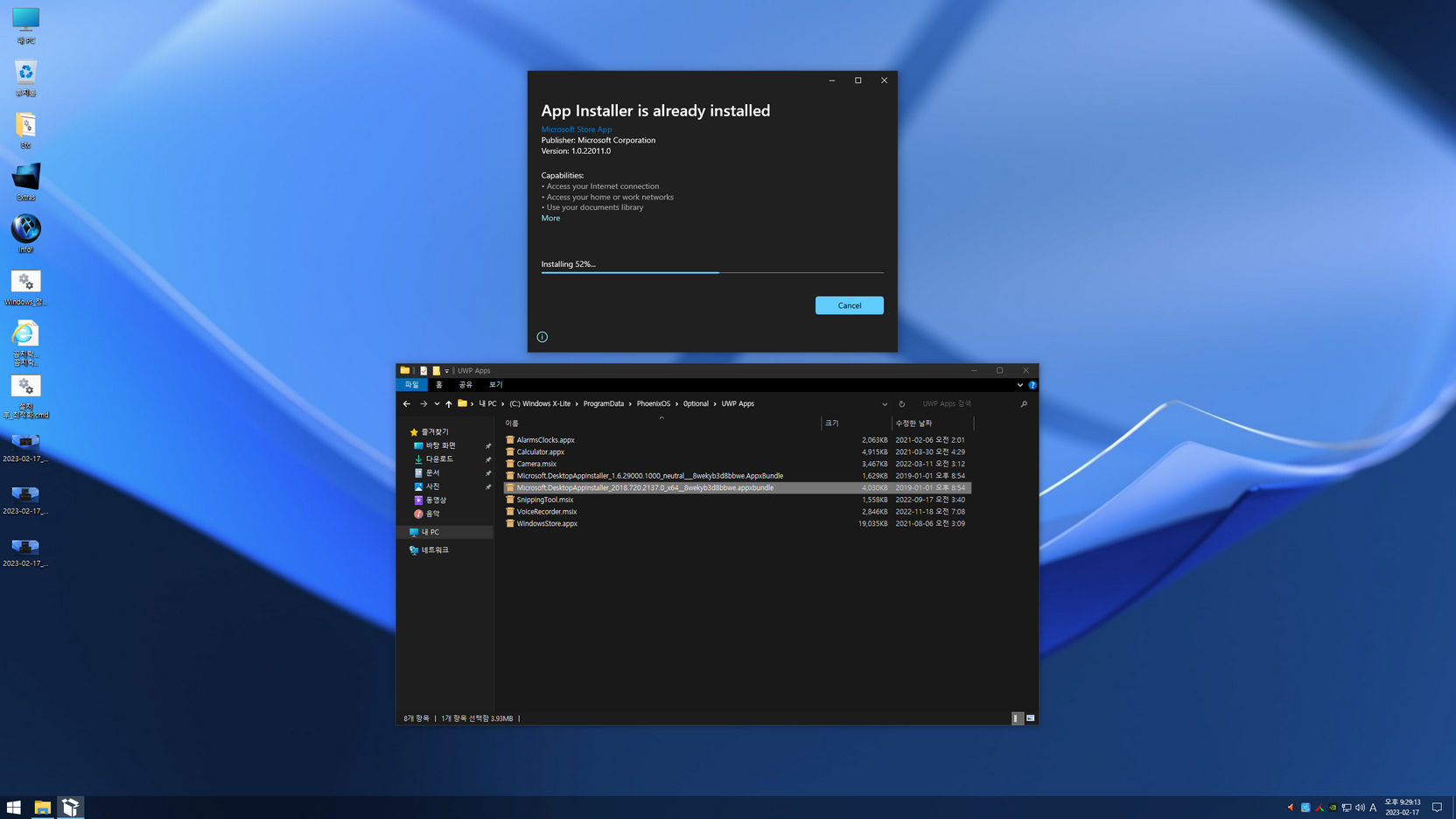Go back in Explorer navigation

[x=407, y=404]
